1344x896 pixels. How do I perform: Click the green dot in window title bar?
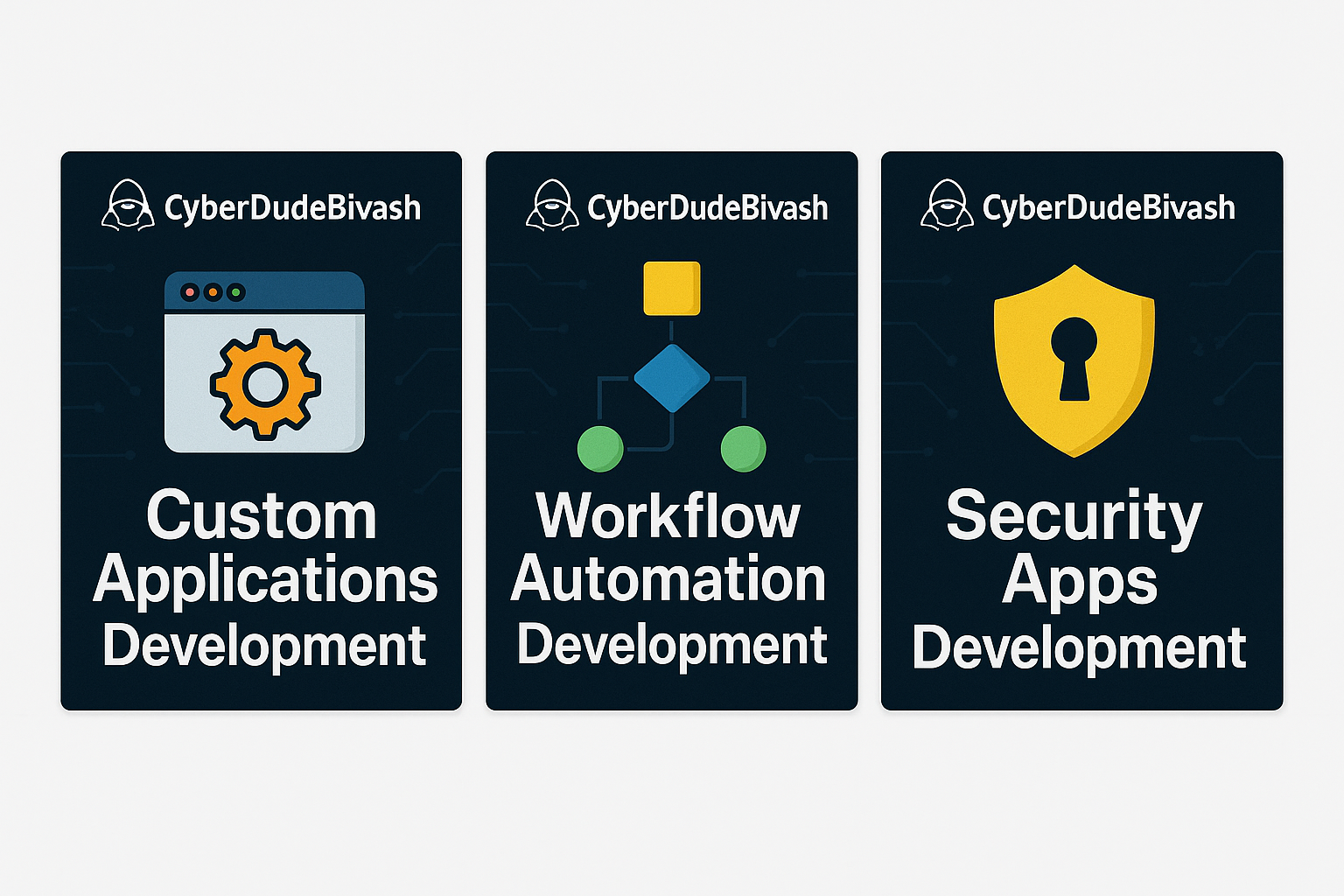tap(235, 292)
